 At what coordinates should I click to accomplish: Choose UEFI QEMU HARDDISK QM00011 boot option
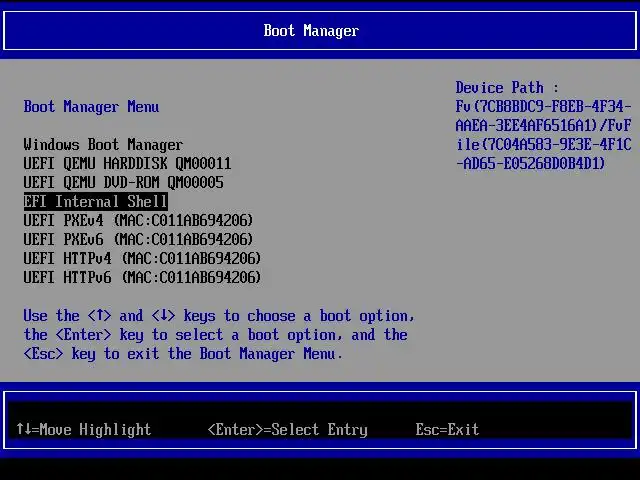click(127, 164)
